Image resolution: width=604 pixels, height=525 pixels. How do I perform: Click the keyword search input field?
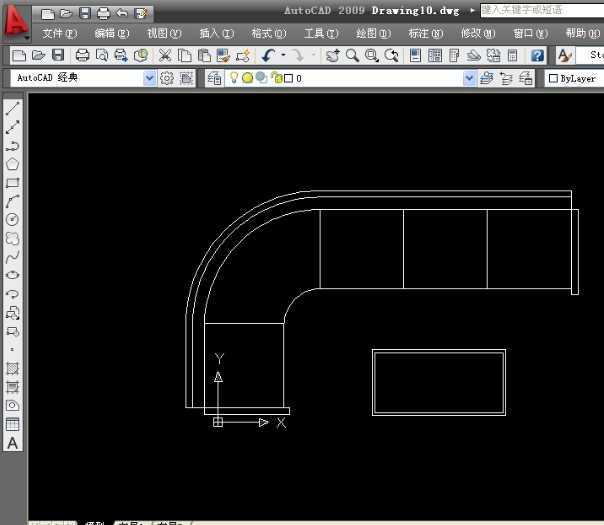542,10
